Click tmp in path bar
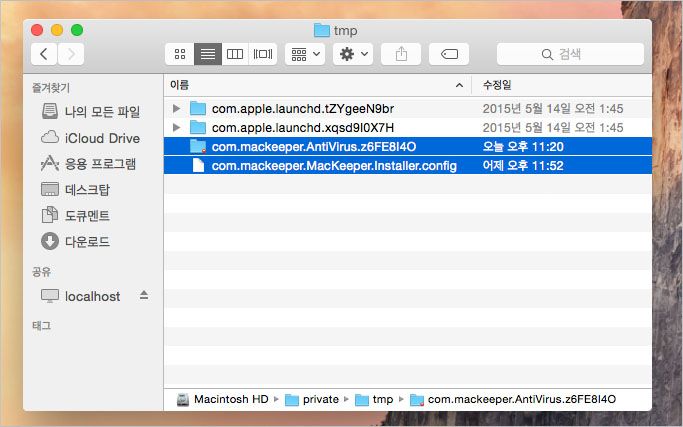 tap(374, 399)
